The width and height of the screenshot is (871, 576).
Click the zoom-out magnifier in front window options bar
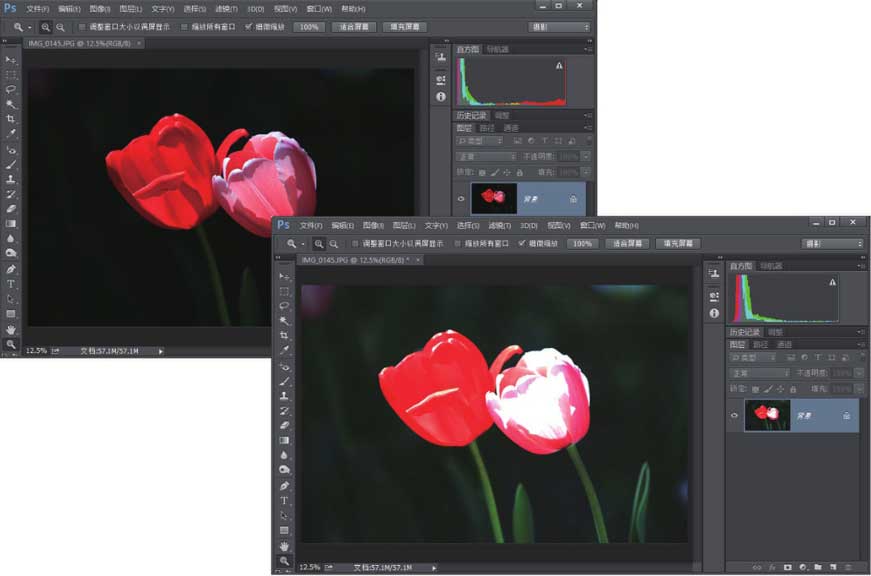pyautogui.click(x=333, y=244)
